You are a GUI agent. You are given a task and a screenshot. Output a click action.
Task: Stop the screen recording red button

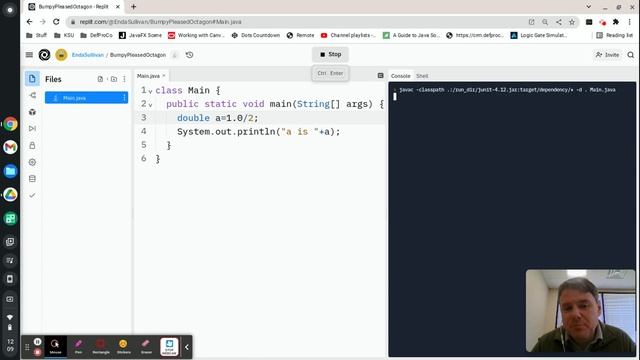pyautogui.click(x=38, y=352)
